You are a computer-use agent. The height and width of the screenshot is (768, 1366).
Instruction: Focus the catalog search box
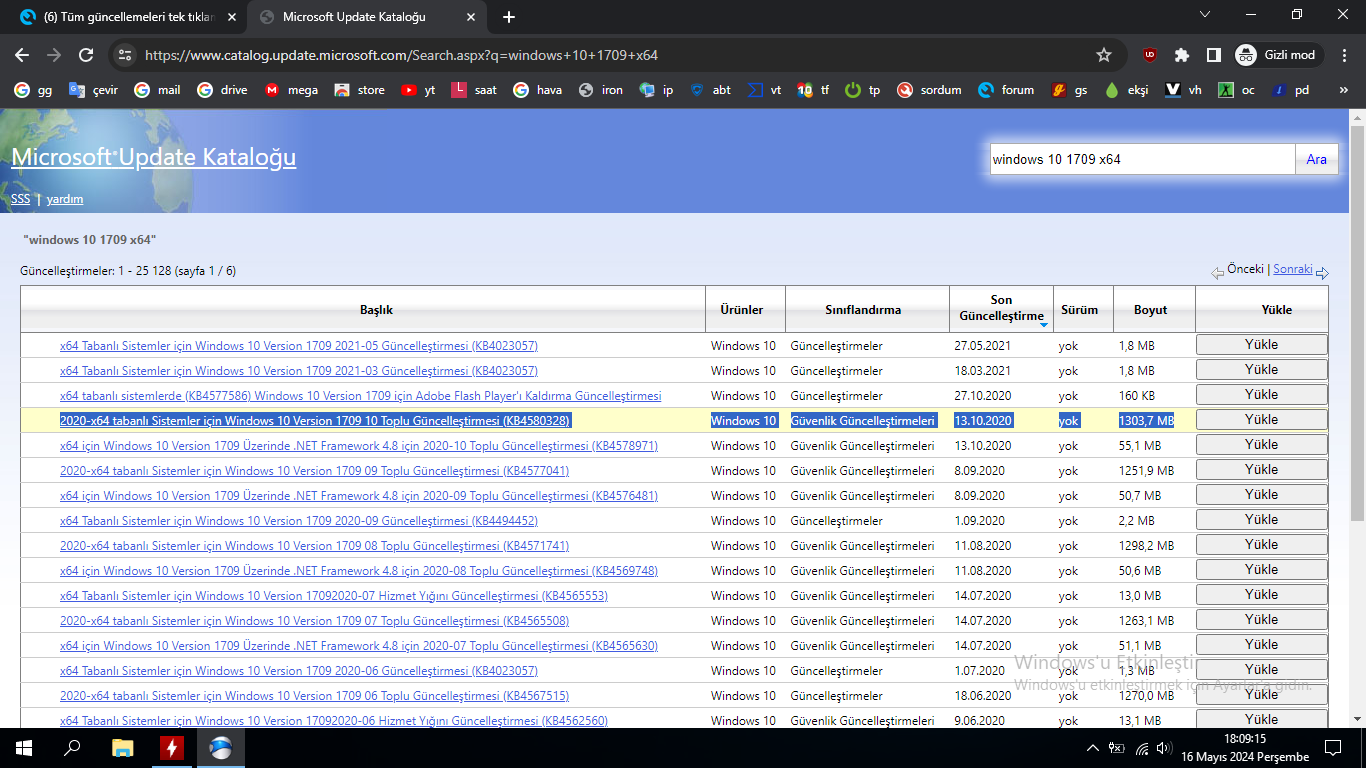point(1142,159)
